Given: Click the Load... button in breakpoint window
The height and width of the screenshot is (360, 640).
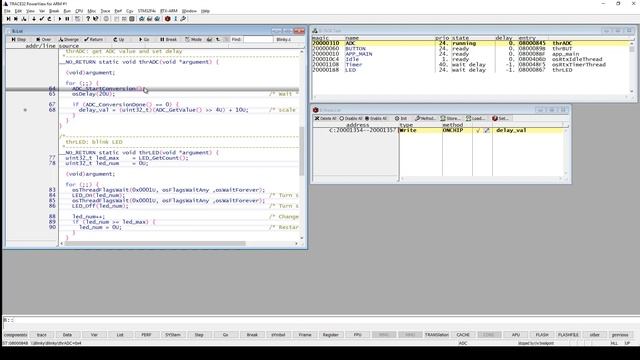Looking at the screenshot, I should pos(476,118).
